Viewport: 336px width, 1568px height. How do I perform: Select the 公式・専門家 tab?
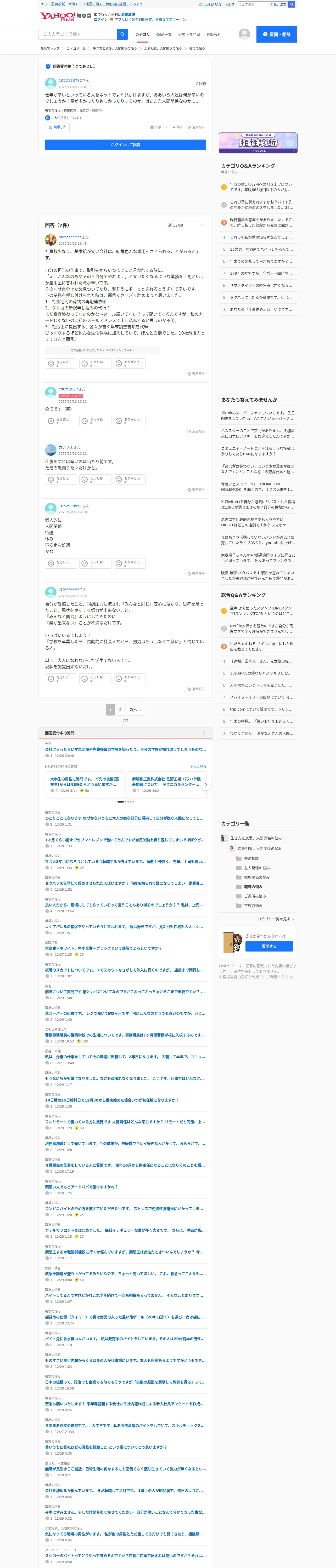pyautogui.click(x=189, y=35)
